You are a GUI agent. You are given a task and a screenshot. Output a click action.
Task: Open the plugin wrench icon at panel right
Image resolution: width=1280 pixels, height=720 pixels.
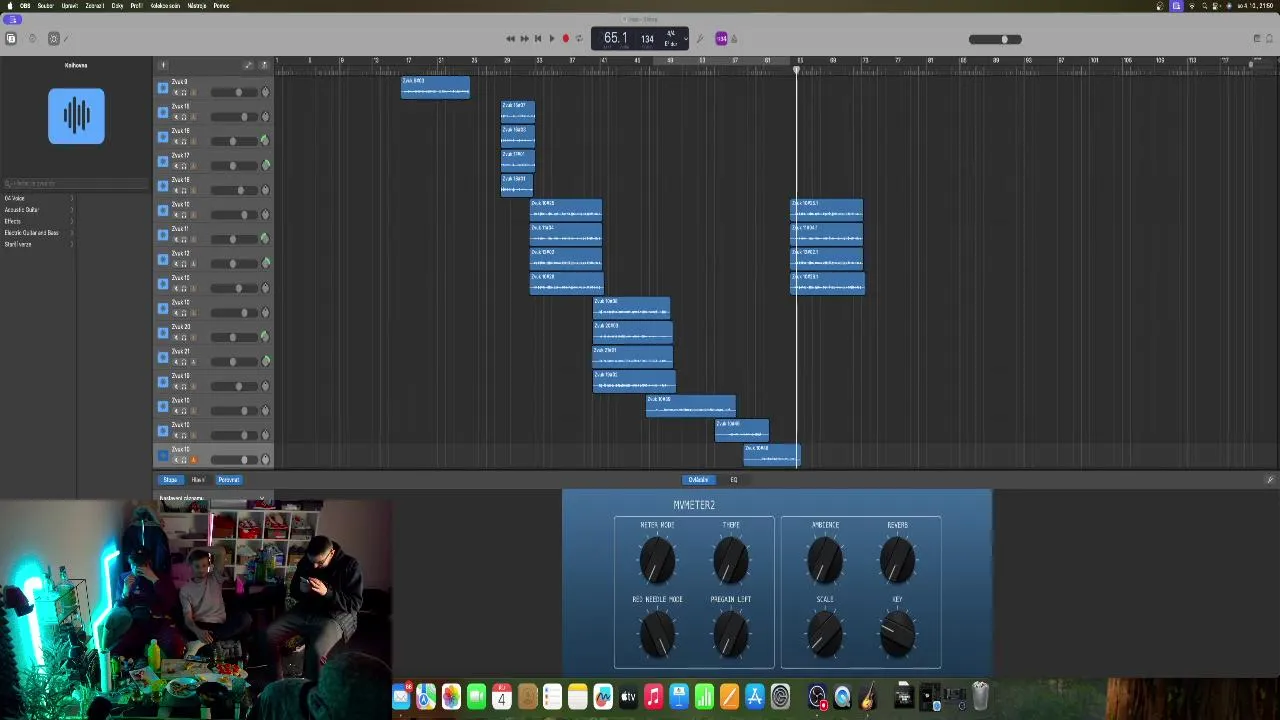pos(1270,480)
